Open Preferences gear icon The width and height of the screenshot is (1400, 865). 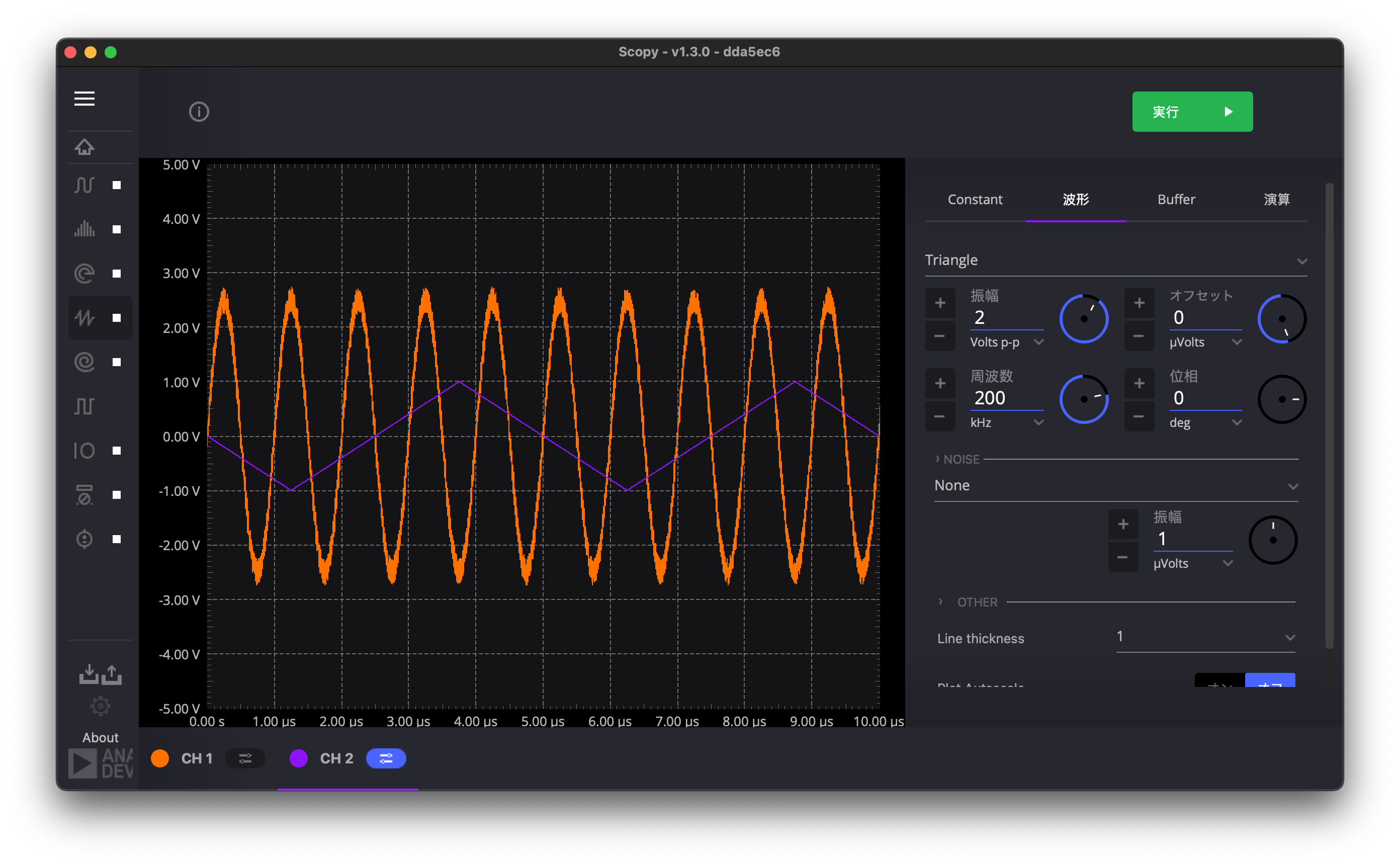pos(101,706)
